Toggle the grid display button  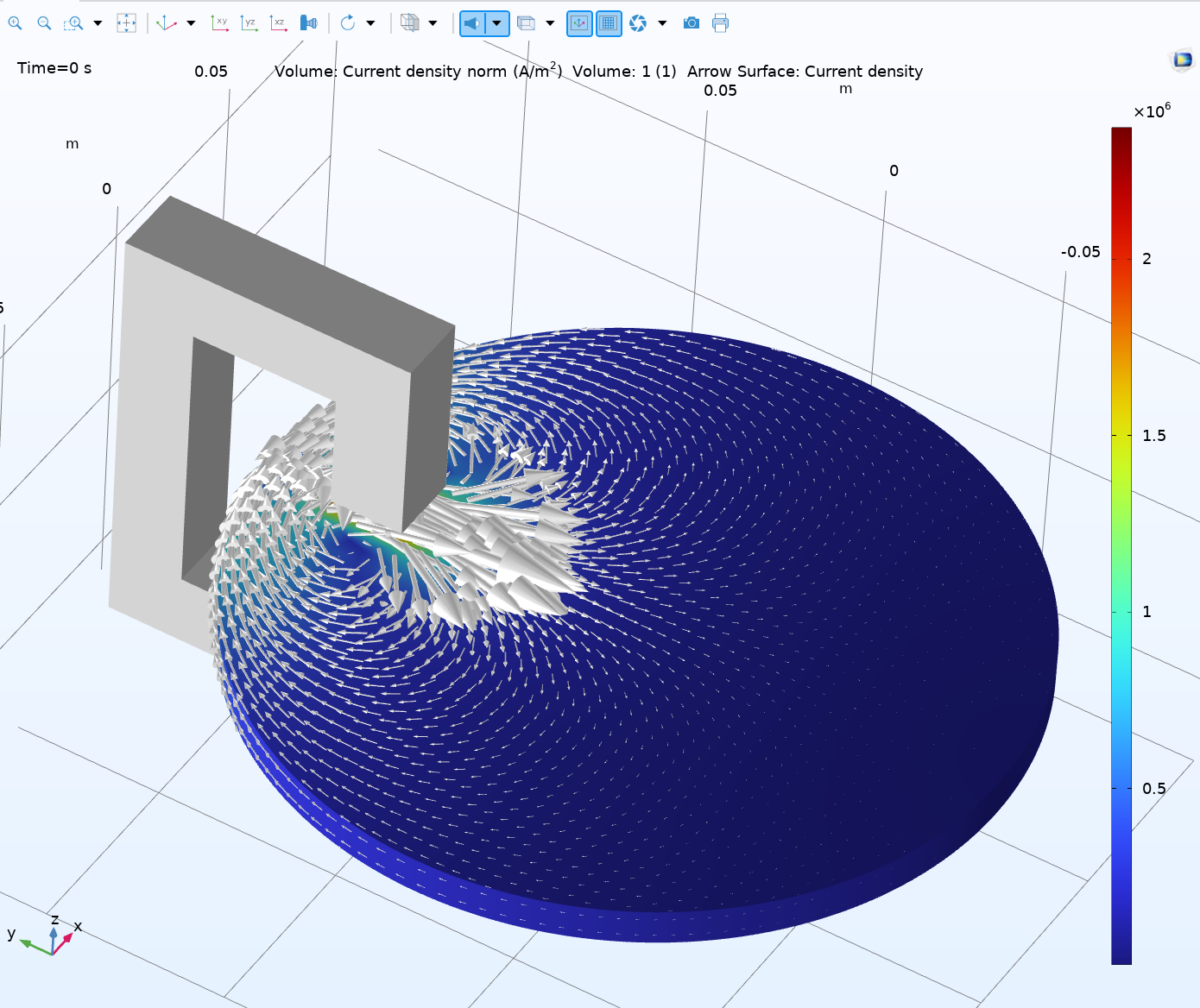tap(609, 23)
